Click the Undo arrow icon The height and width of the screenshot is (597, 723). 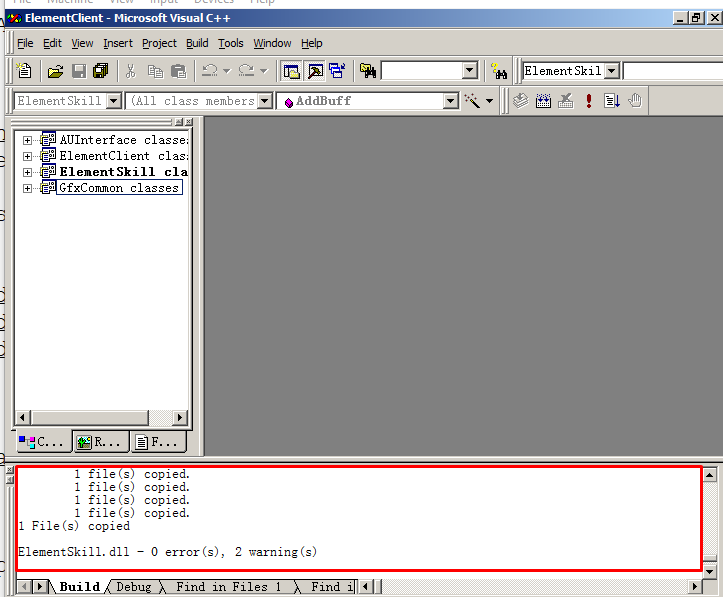[210, 71]
